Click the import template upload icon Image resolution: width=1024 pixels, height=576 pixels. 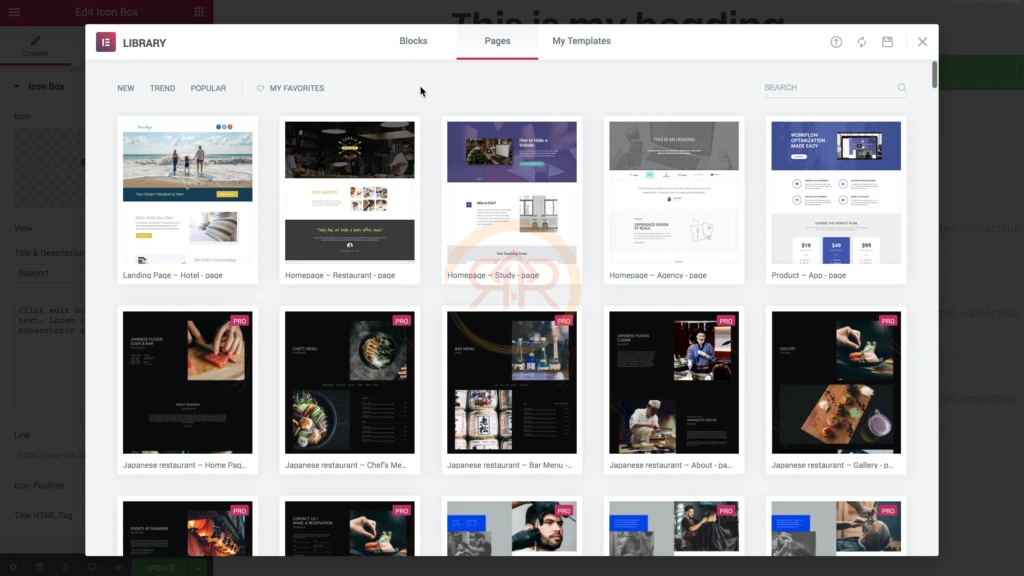[x=836, y=42]
